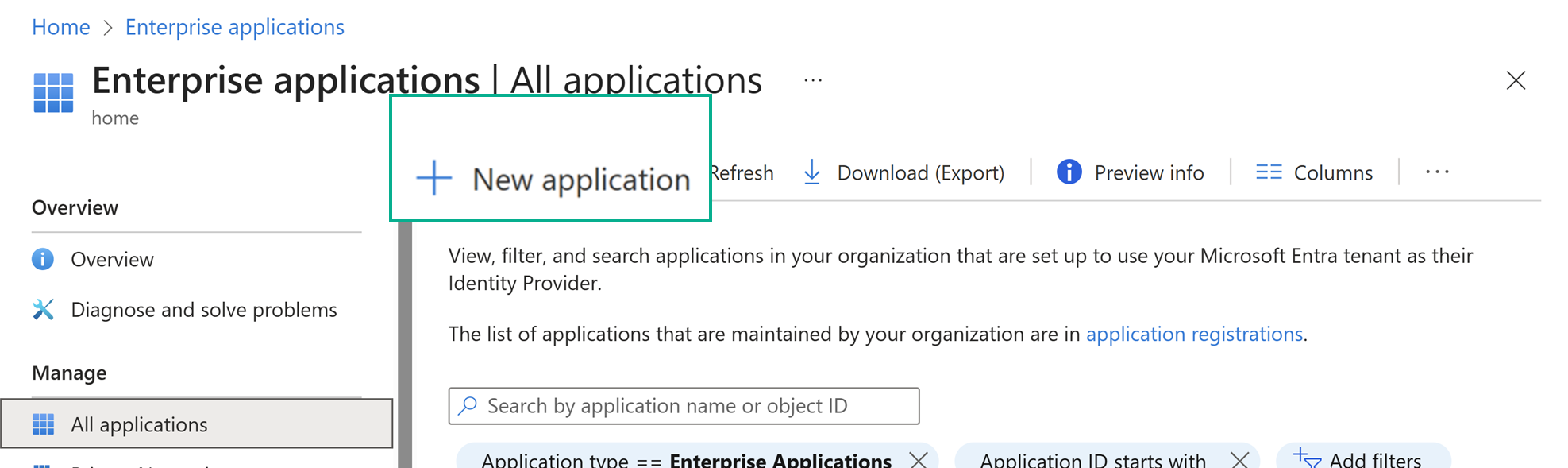
Task: Click the Overview info icon in sidebar
Action: click(x=43, y=259)
